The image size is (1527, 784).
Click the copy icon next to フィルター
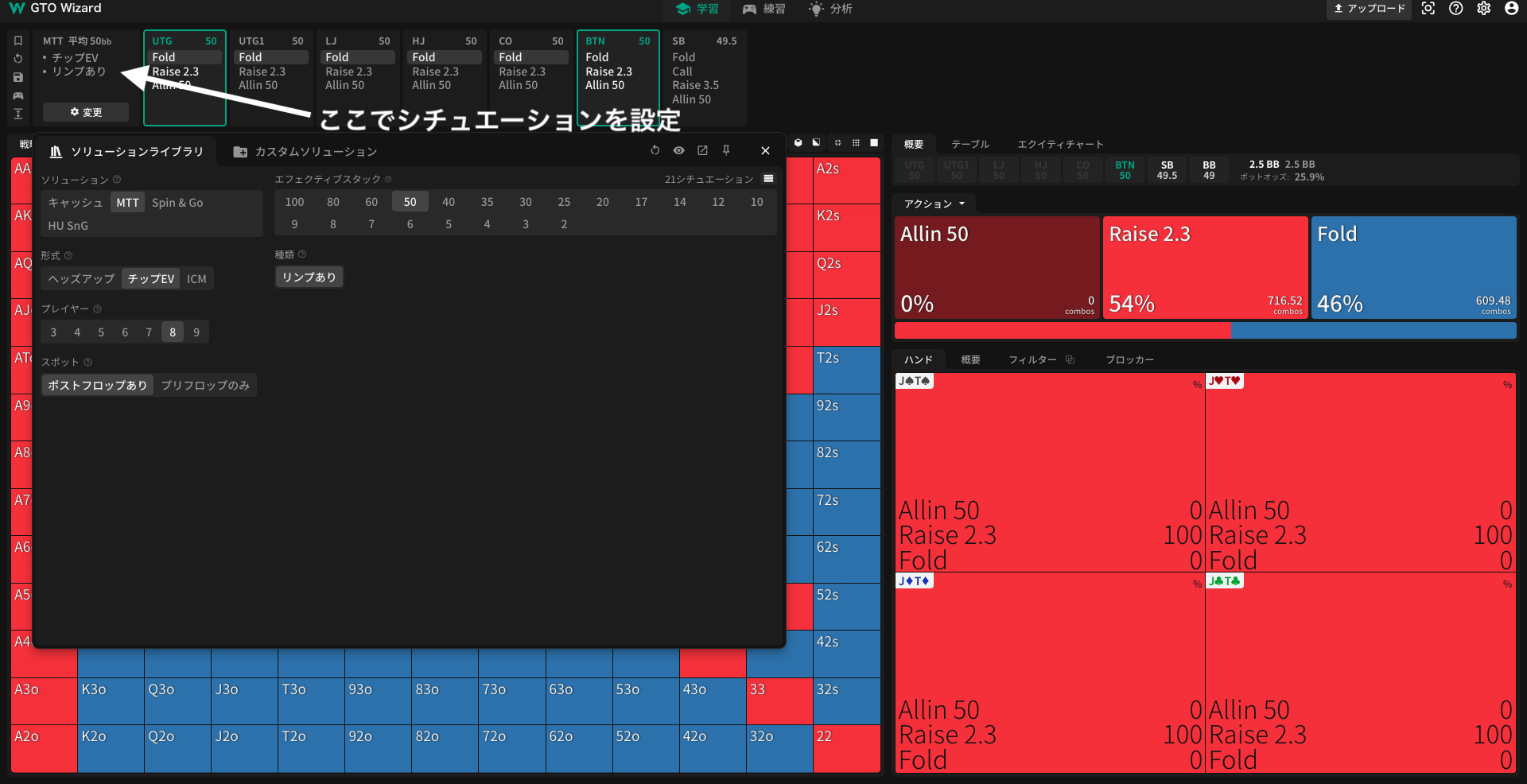(x=1070, y=360)
